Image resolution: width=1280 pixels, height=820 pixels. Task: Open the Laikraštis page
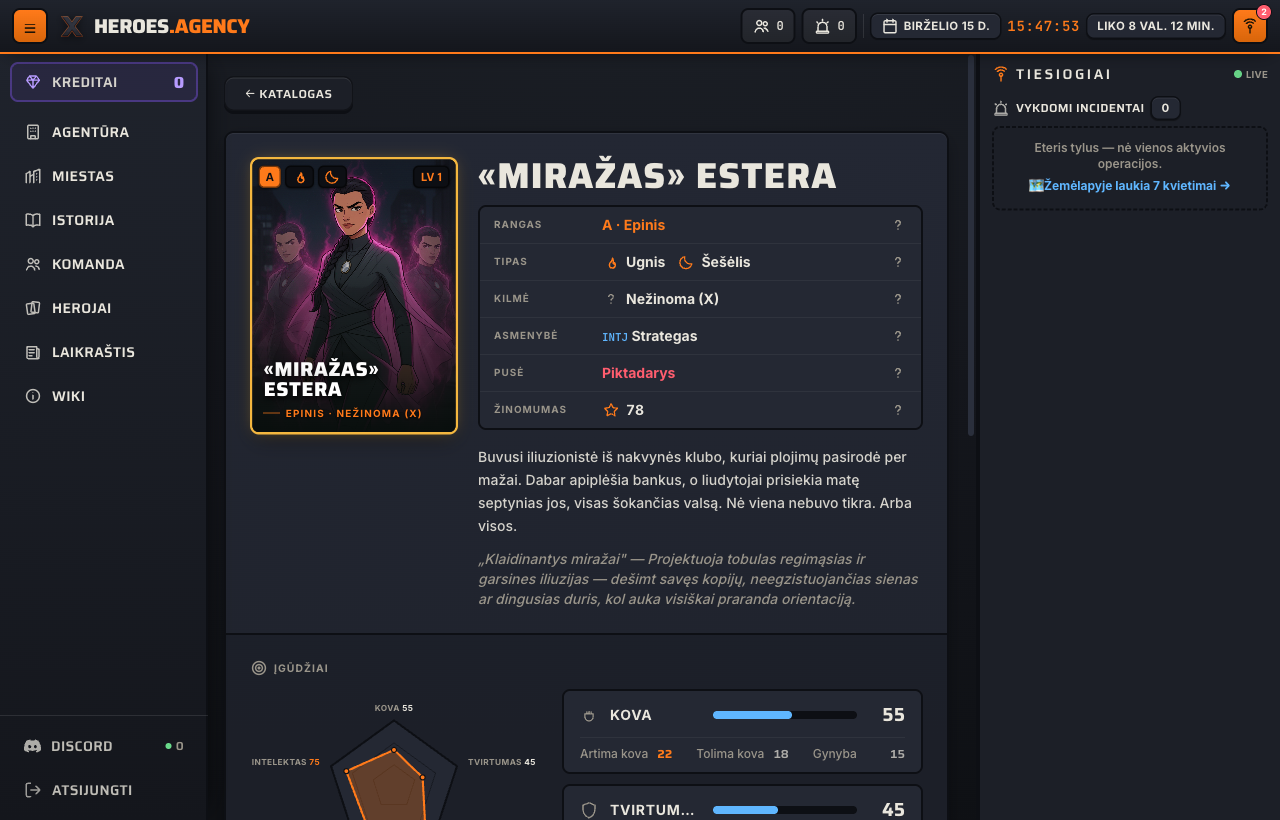click(104, 352)
